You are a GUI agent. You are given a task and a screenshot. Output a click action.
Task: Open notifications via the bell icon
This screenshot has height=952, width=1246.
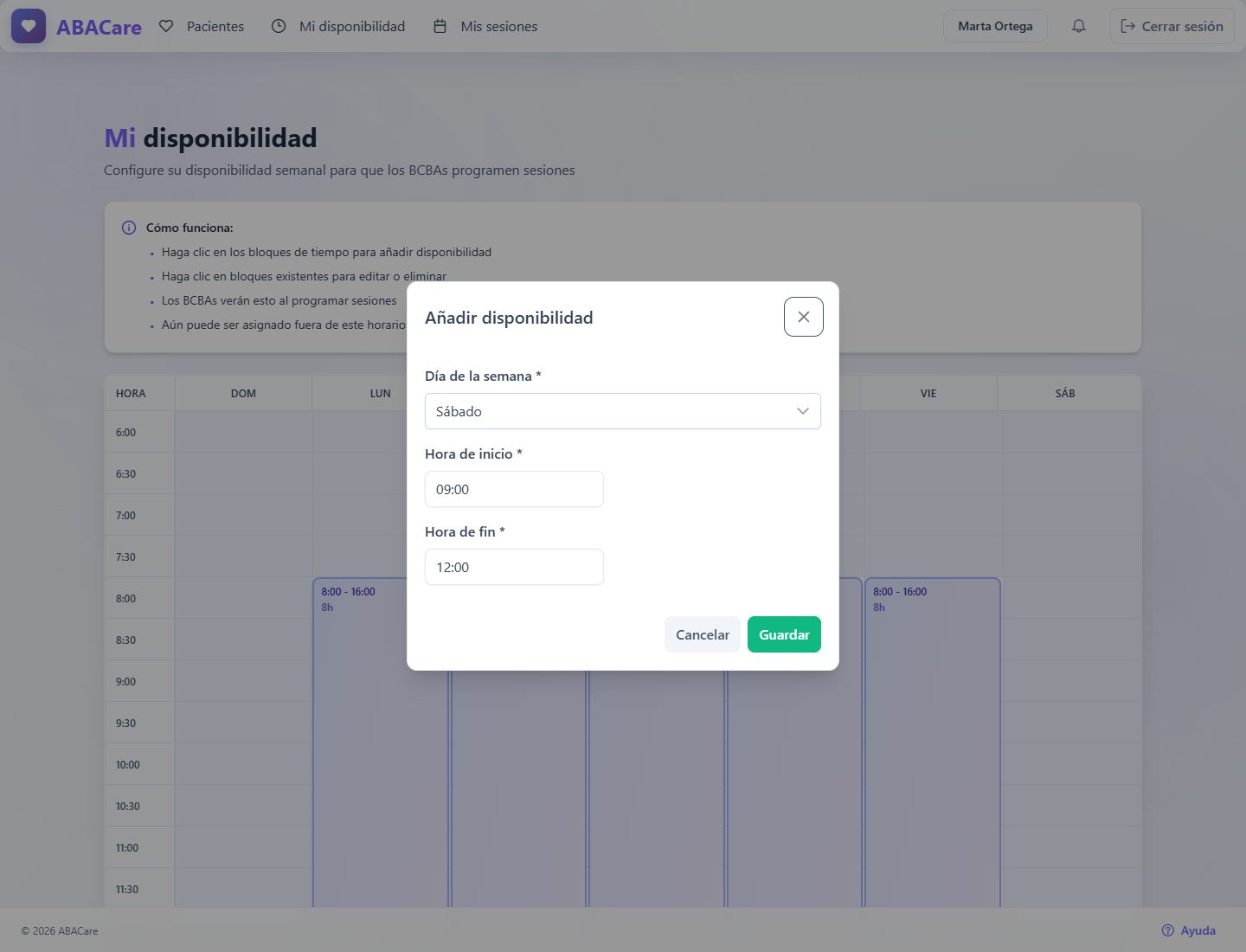(1078, 26)
